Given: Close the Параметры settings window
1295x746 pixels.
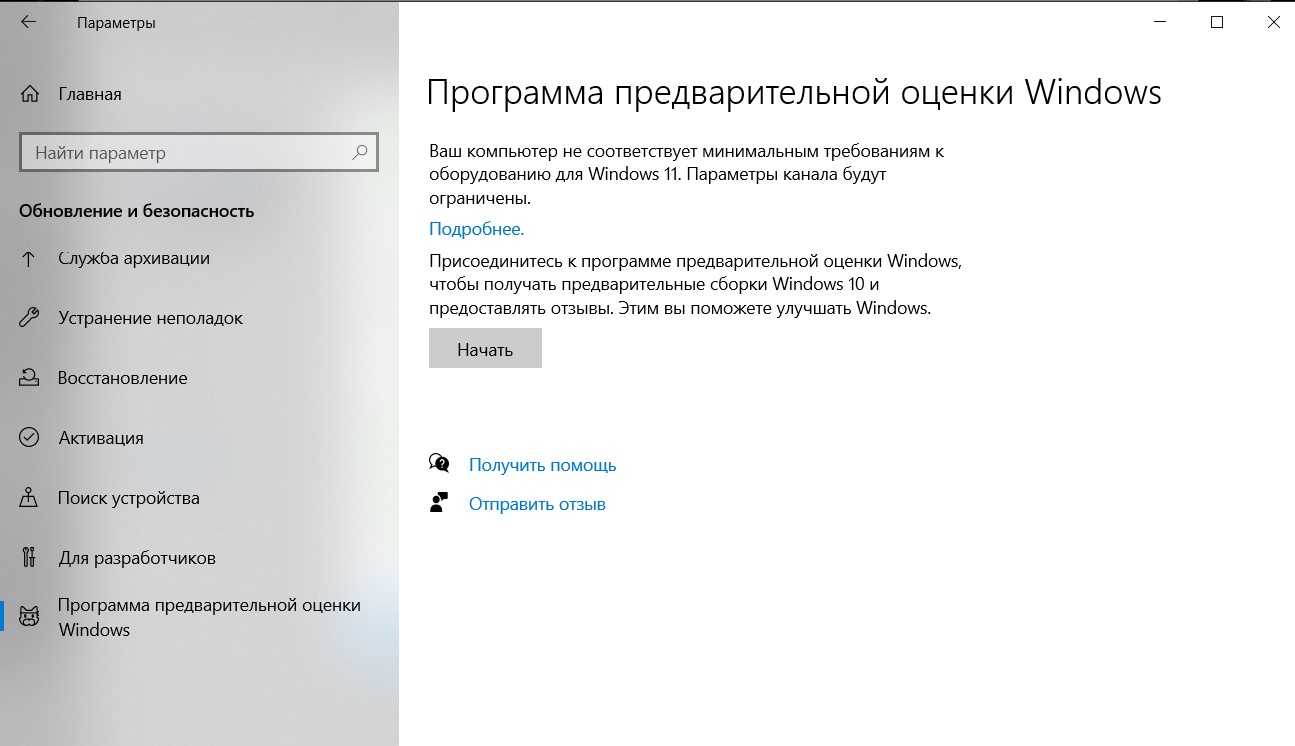Looking at the screenshot, I should (x=1273, y=22).
